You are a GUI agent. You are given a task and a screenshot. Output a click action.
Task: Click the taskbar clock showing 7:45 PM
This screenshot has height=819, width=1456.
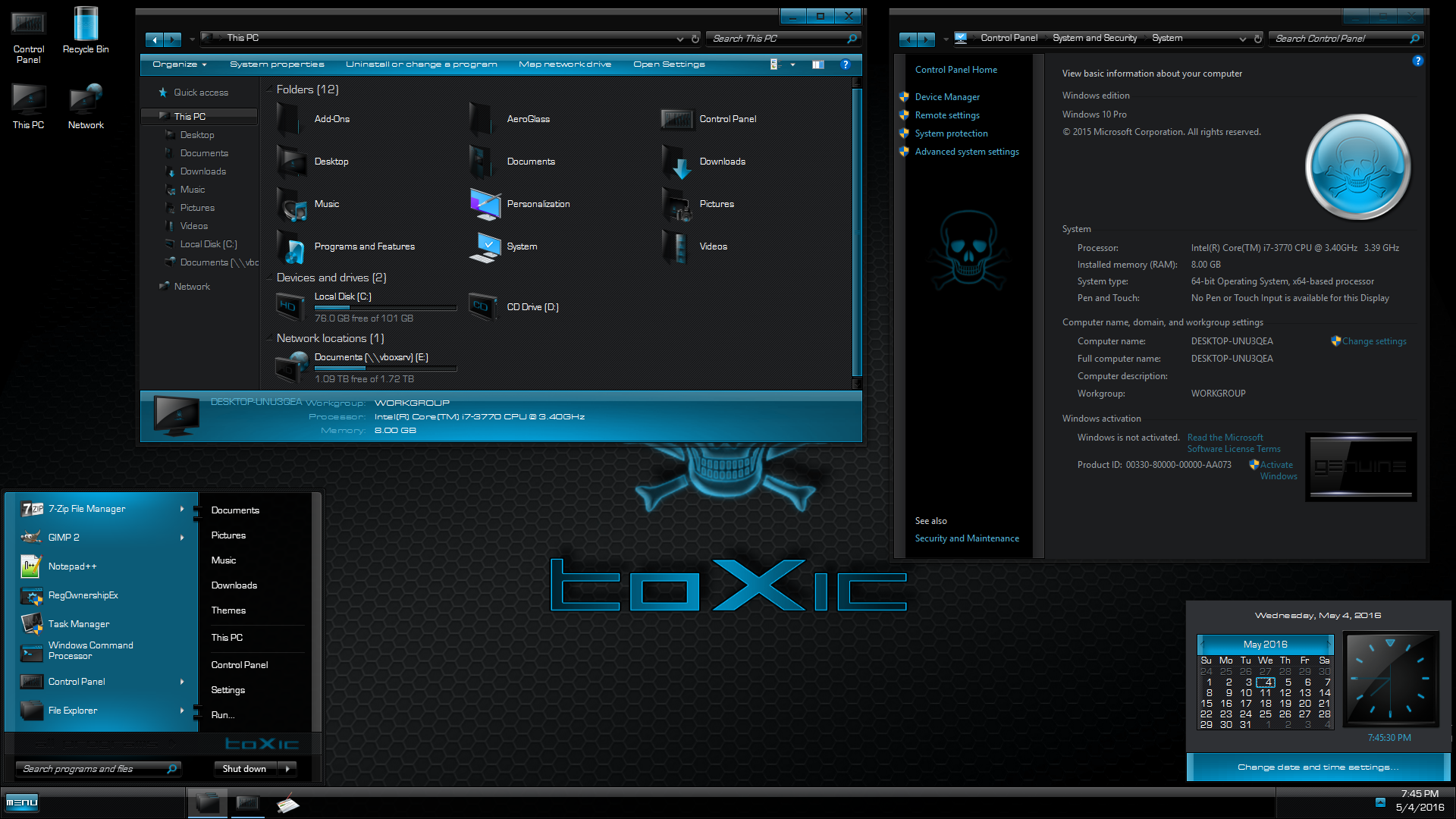1420,801
